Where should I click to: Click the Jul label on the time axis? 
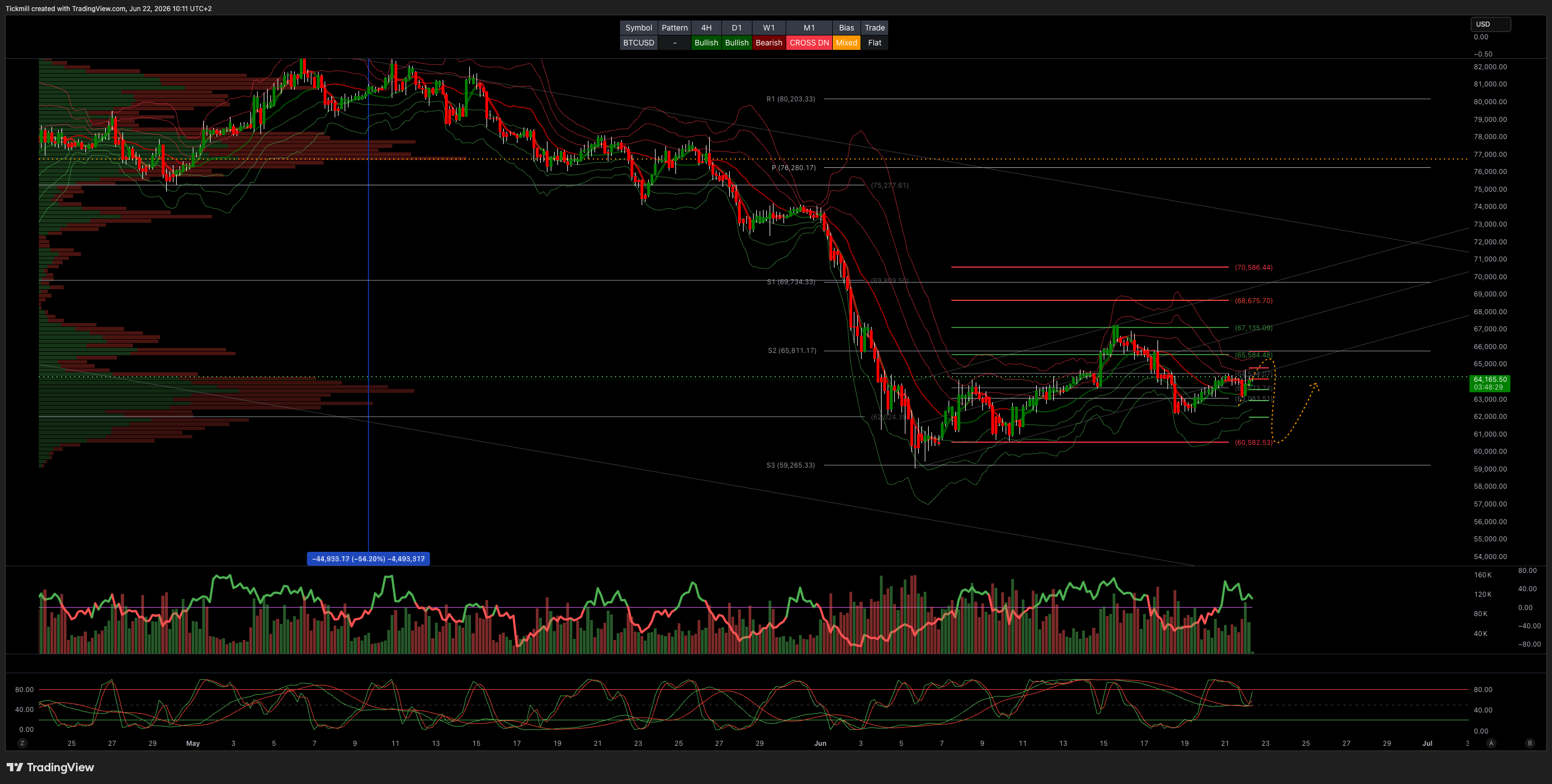(1427, 743)
